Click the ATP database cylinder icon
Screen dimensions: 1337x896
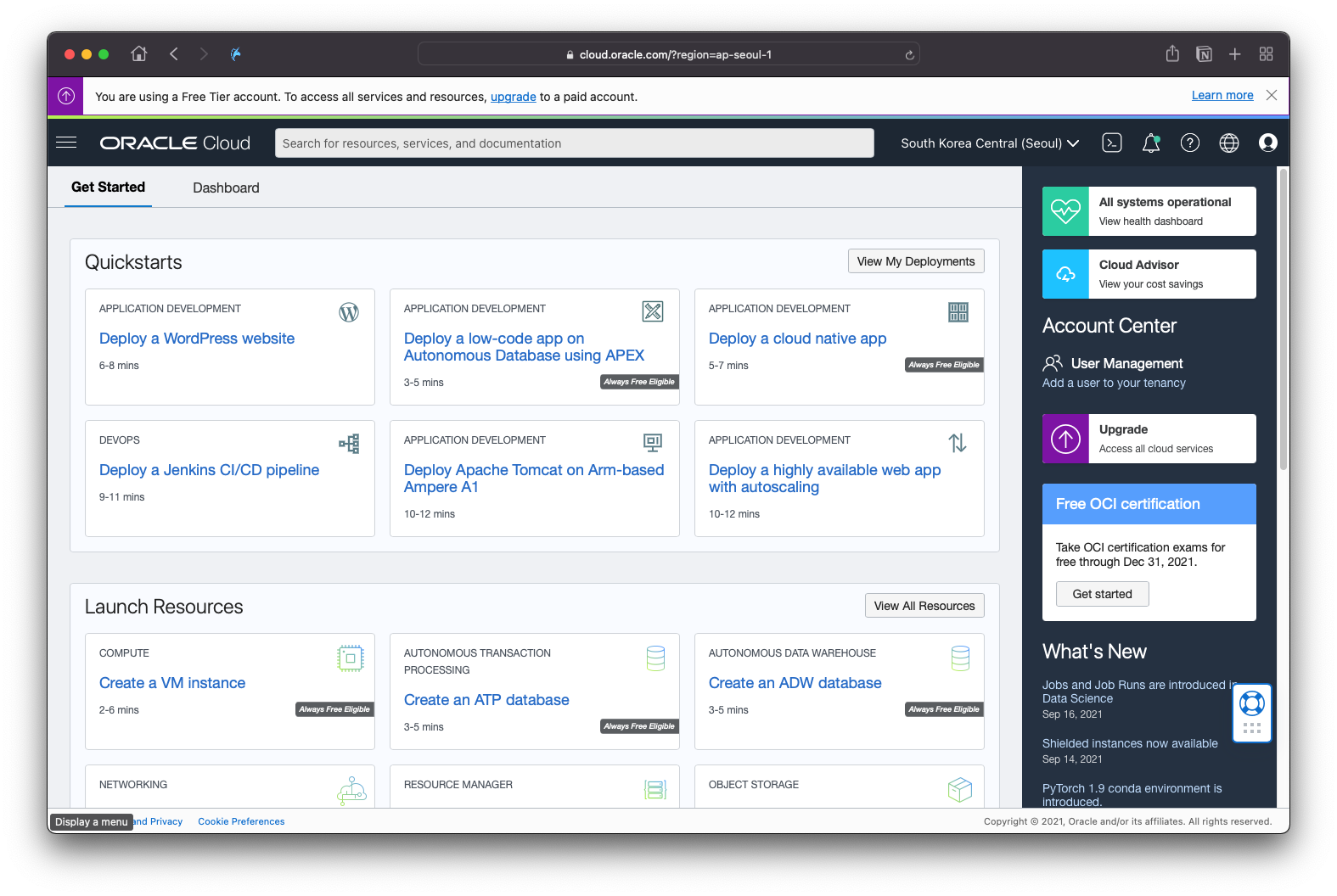point(655,658)
